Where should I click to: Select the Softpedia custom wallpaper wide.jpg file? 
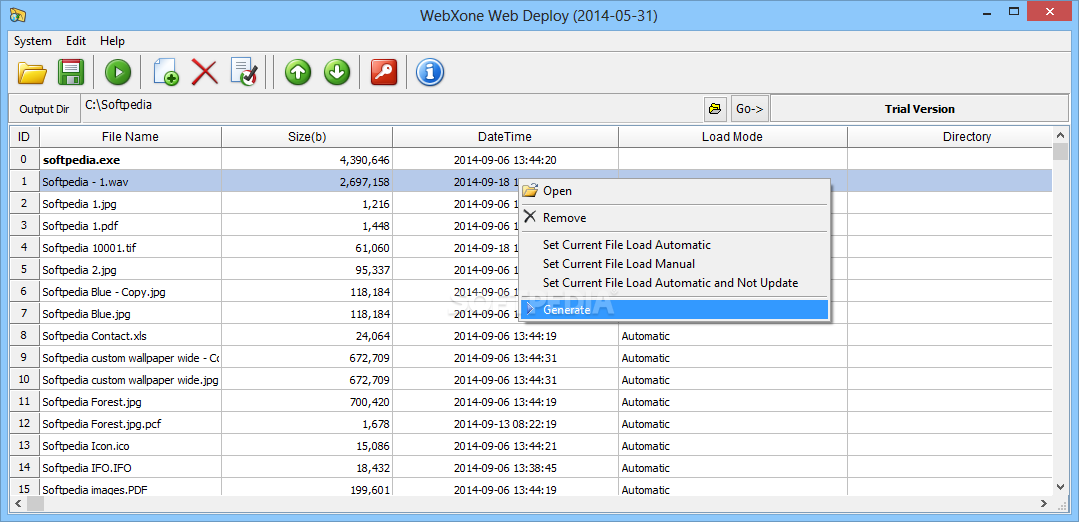click(x=130, y=380)
